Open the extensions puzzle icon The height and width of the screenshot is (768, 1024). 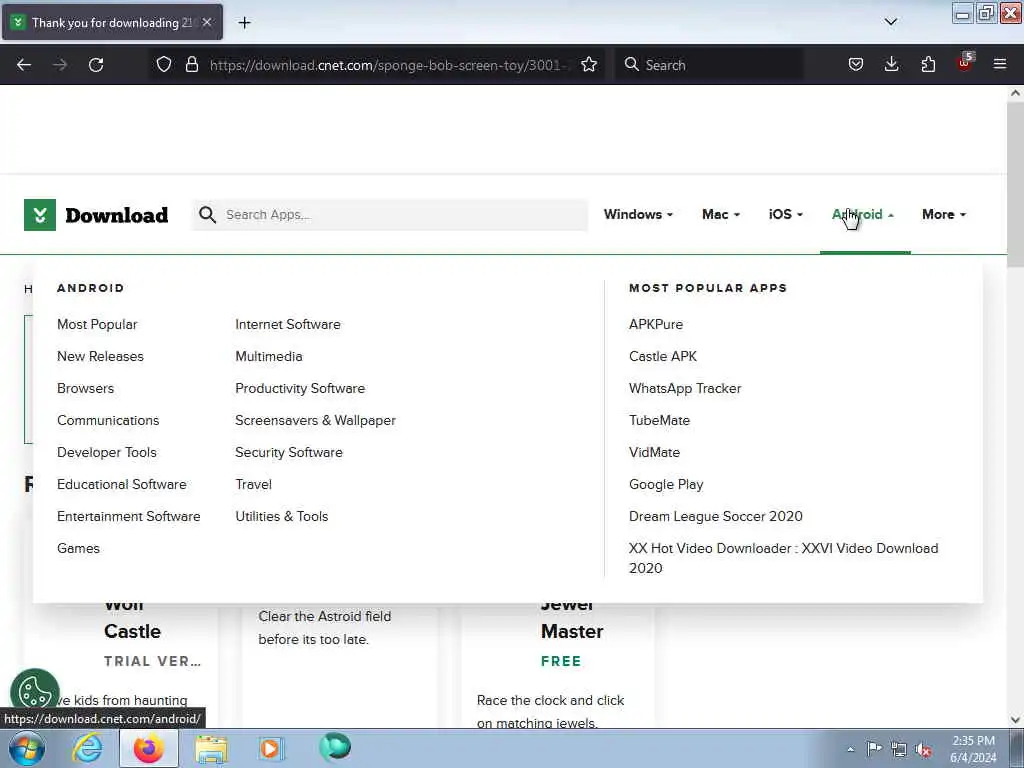928,65
